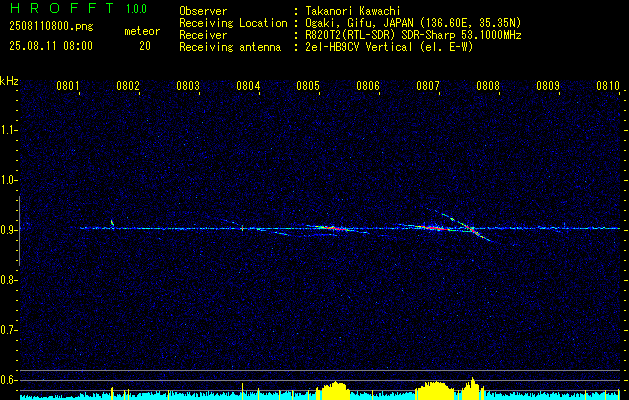Click the small echo spike after 0801
Viewport: 629px width, 400px height.
[112, 223]
